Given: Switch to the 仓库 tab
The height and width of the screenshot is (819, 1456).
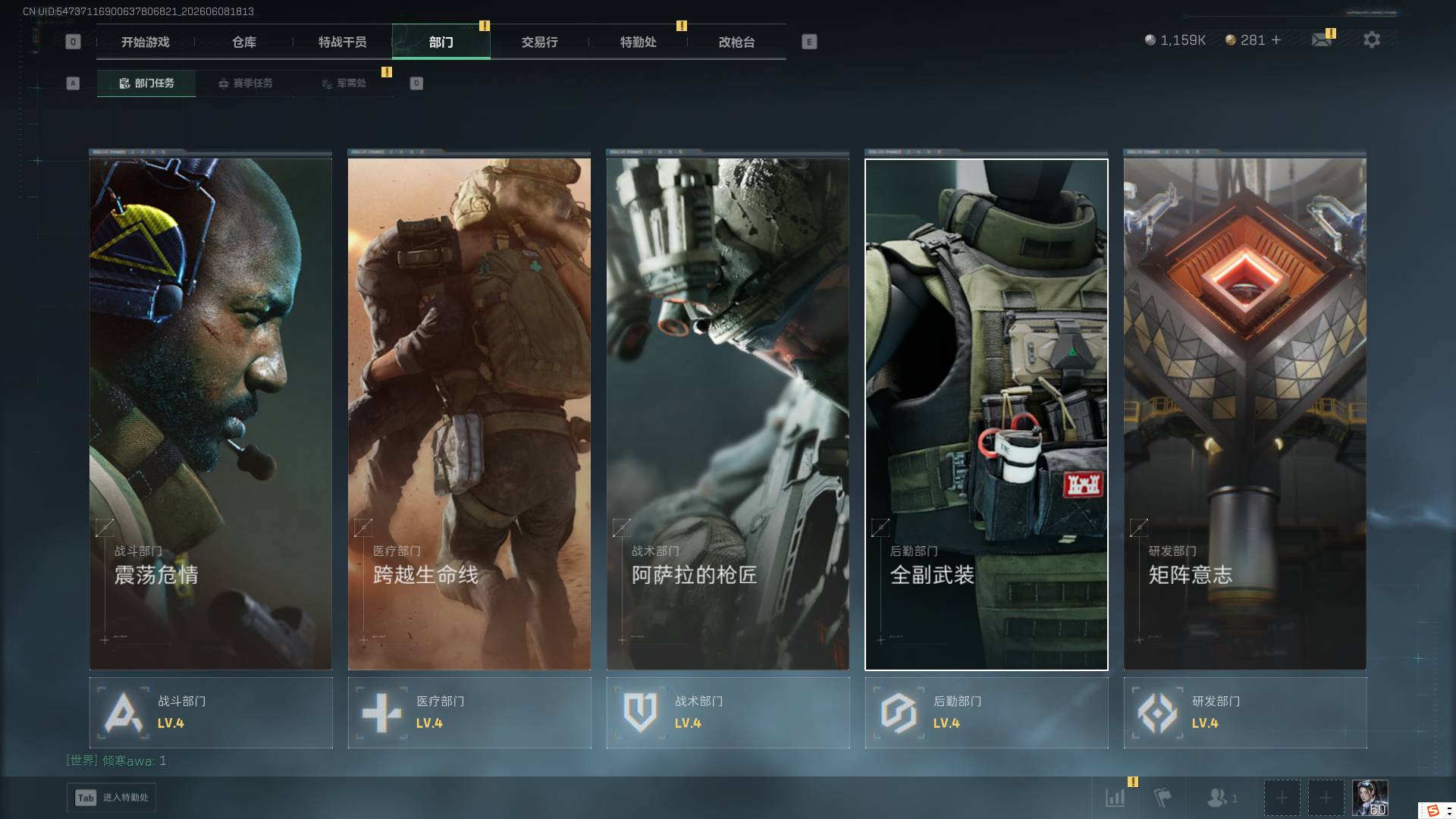Looking at the screenshot, I should click(x=244, y=42).
